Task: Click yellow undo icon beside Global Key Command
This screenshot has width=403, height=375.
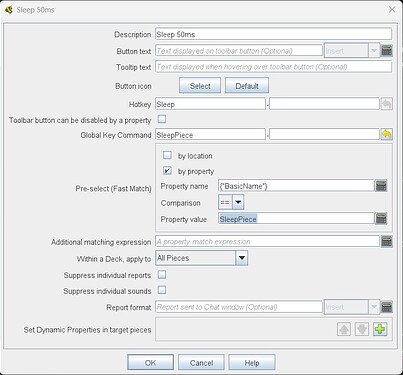Action: click(387, 135)
